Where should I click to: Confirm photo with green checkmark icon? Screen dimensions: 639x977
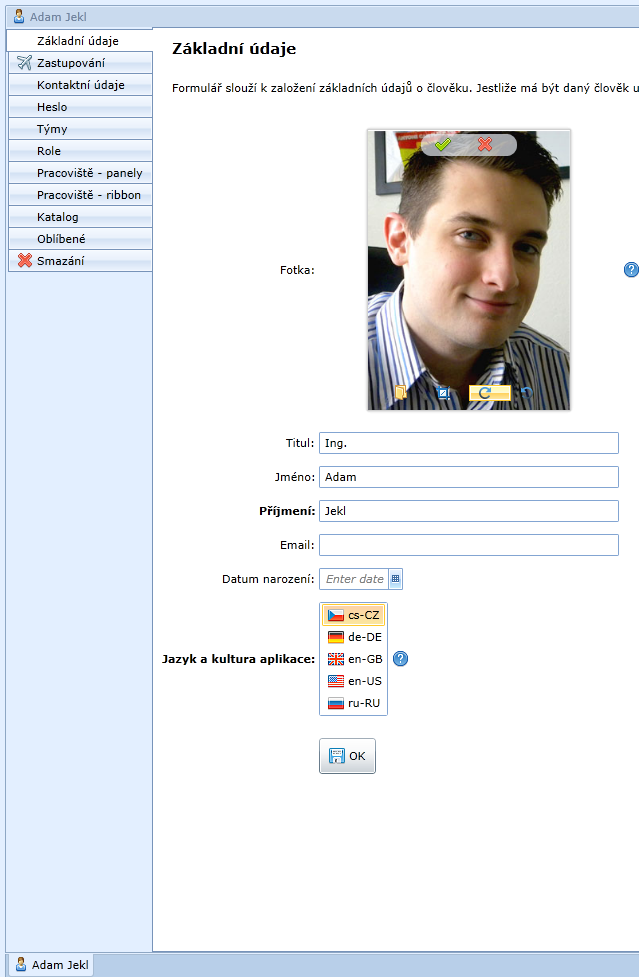point(443,145)
